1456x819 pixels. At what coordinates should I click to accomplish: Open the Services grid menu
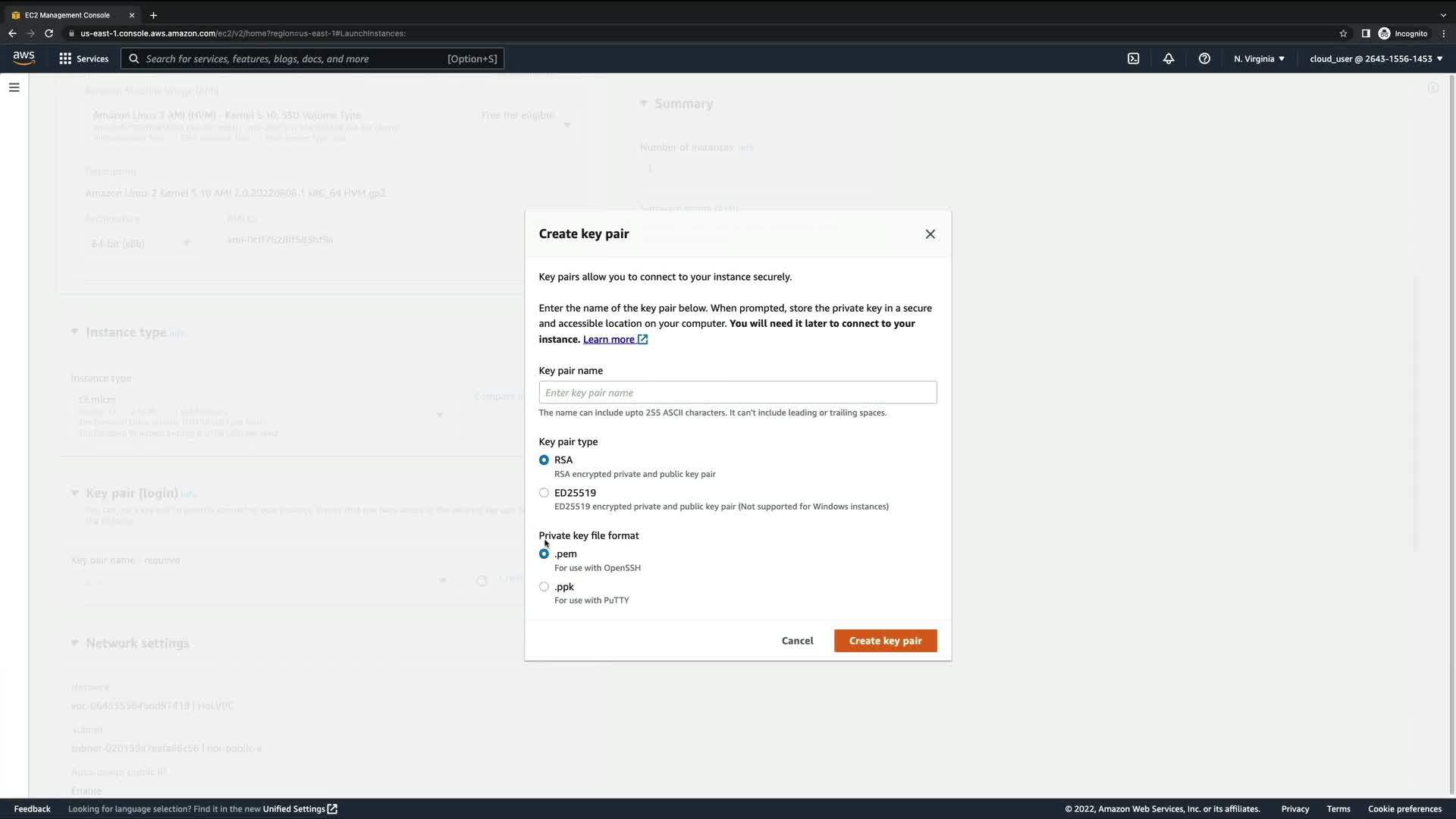[83, 58]
